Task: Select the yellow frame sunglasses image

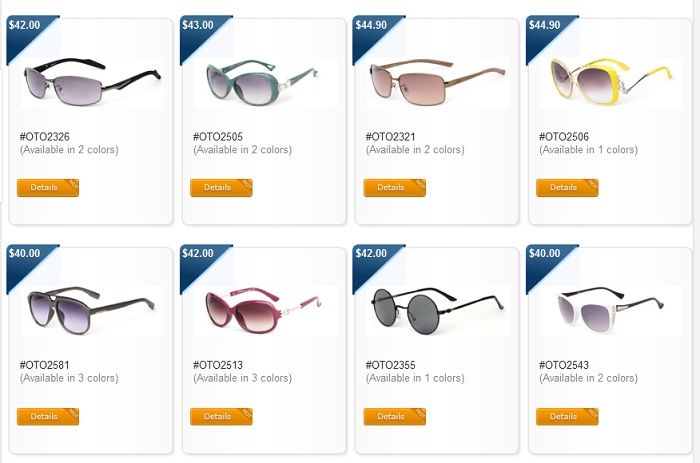Action: click(x=611, y=83)
